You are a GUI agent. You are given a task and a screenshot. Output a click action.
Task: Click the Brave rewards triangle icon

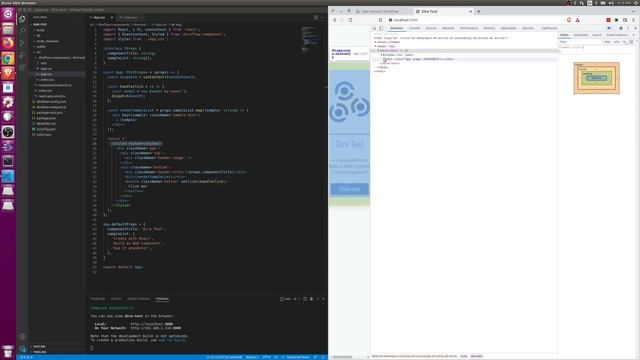[578, 20]
